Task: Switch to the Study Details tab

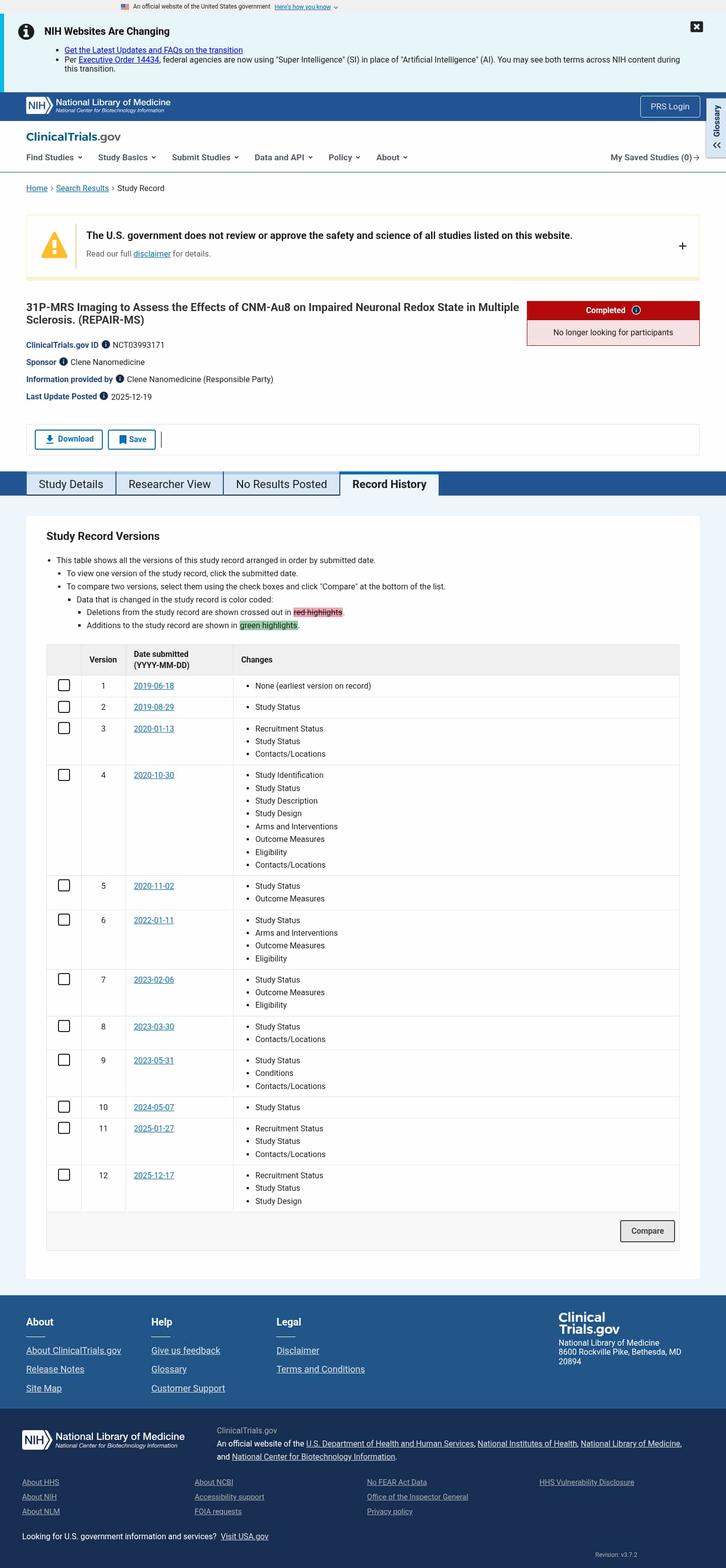Action: [x=71, y=484]
